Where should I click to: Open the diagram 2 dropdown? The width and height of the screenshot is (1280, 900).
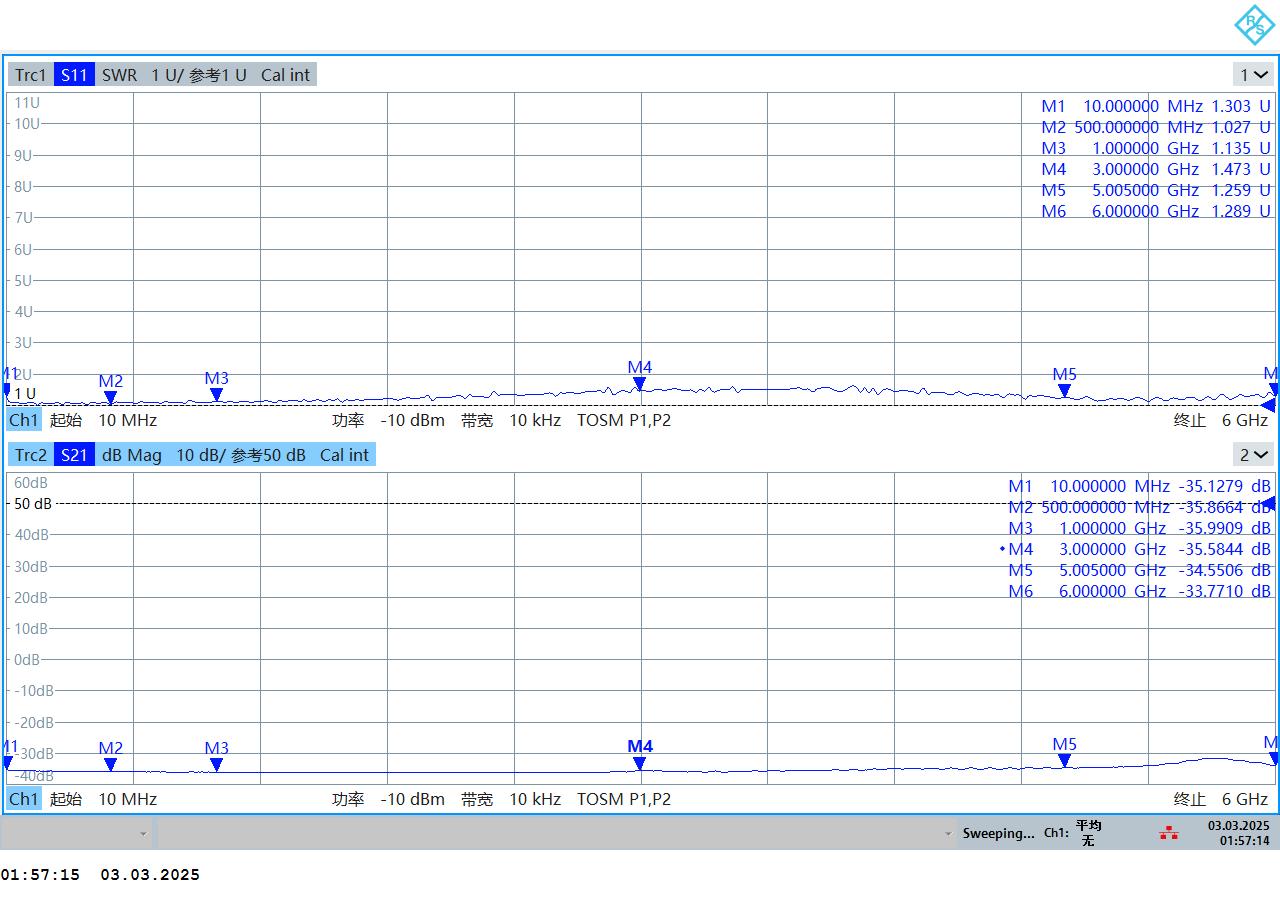pyautogui.click(x=1254, y=455)
